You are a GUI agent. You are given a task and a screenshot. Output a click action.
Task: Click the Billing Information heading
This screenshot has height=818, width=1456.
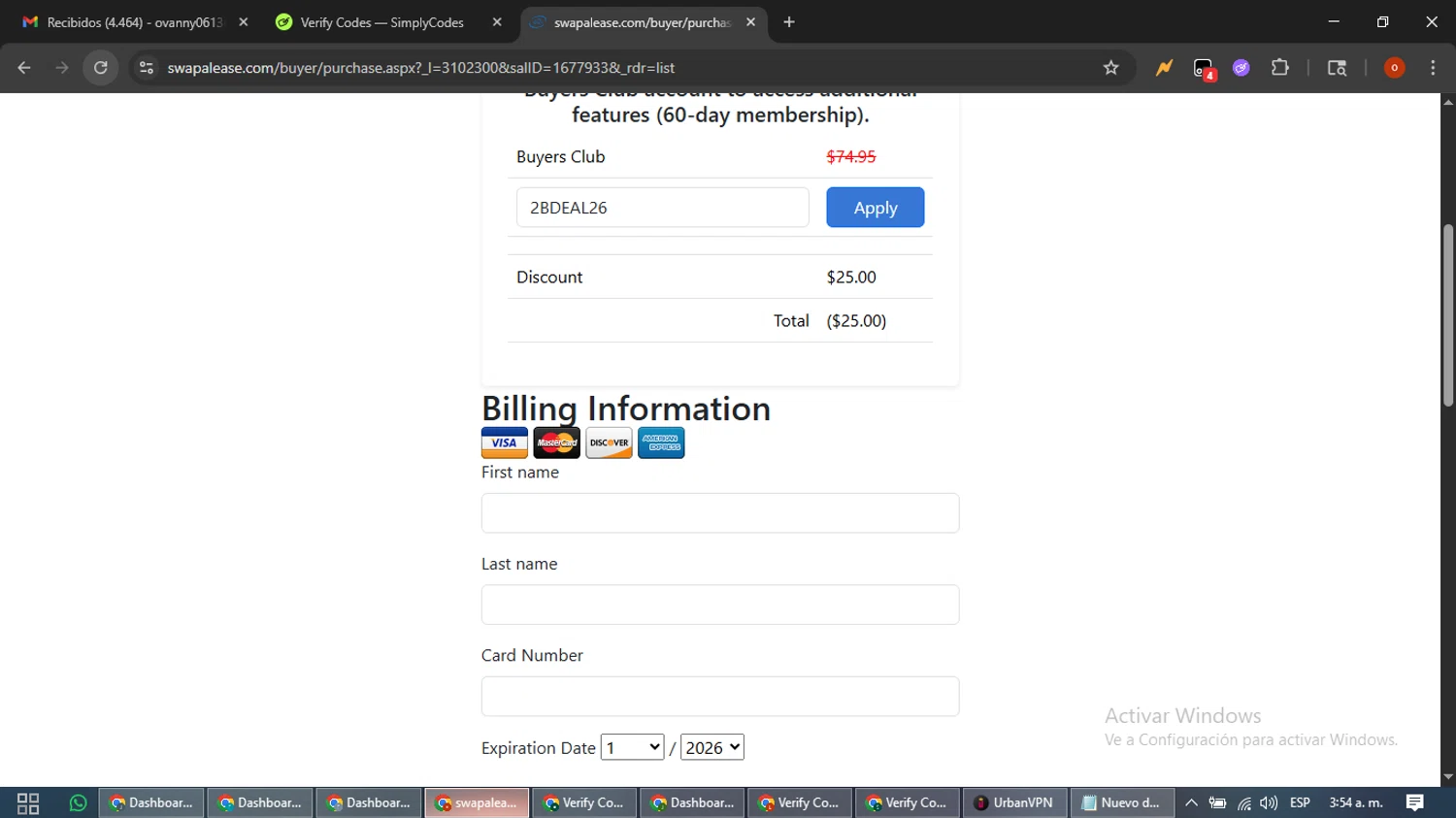tap(626, 409)
